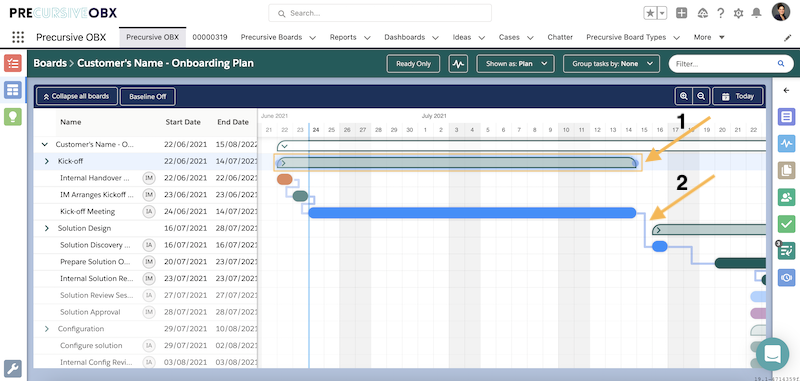This screenshot has height=381, width=800.
Task: Switch to the Precursive OBX tab
Action: point(153,37)
